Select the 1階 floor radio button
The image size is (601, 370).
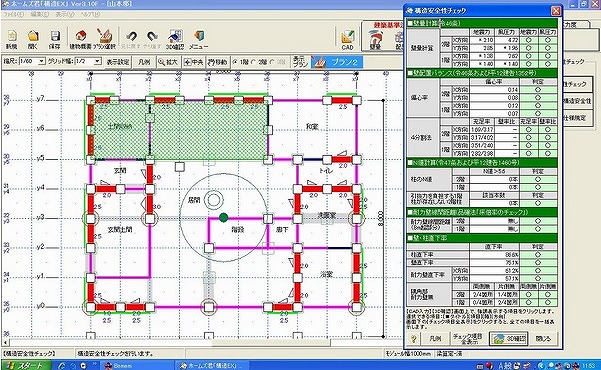(x=235, y=62)
